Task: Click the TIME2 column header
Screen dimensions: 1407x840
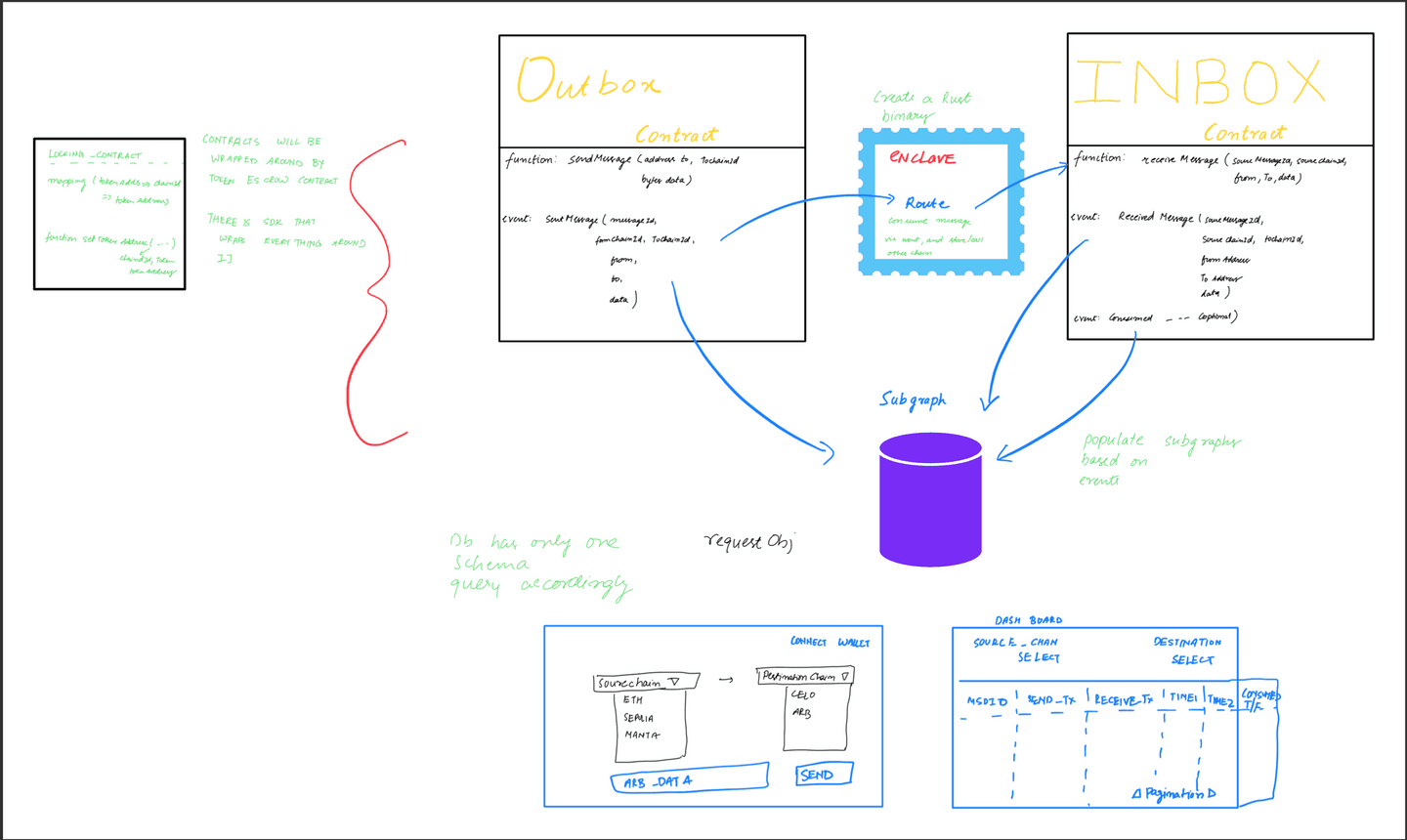Action: (1220, 700)
